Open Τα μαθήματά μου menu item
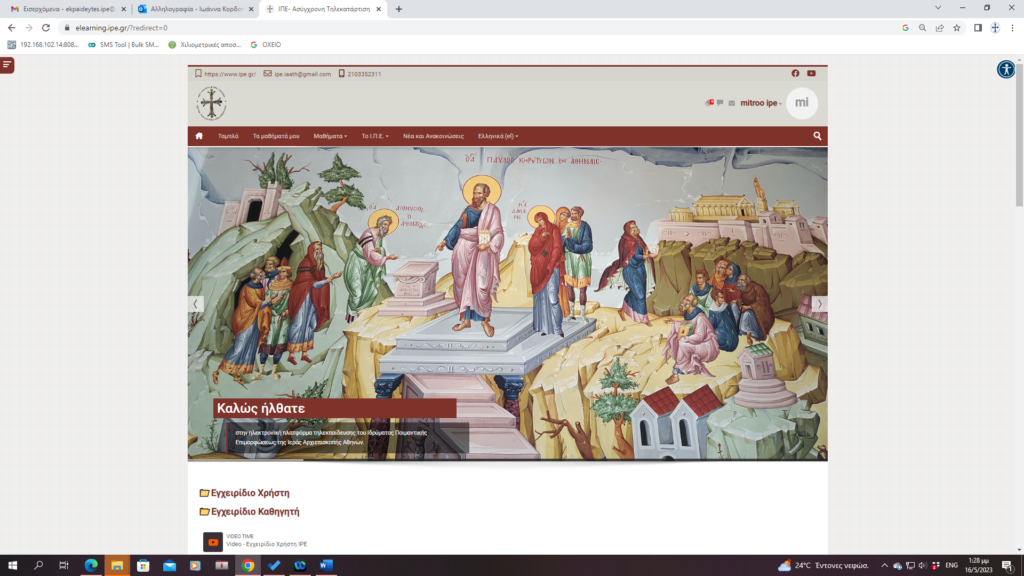 pyautogui.click(x=276, y=136)
